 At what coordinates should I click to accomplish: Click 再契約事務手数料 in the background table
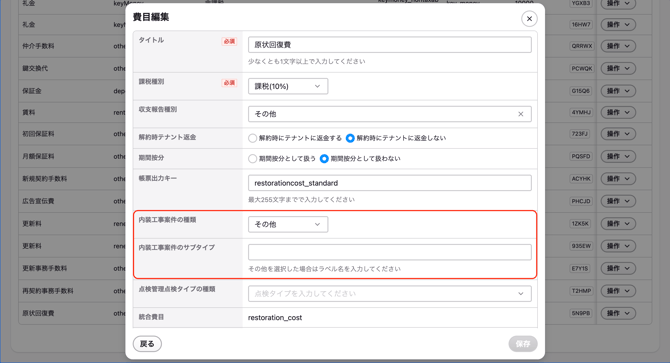48,291
